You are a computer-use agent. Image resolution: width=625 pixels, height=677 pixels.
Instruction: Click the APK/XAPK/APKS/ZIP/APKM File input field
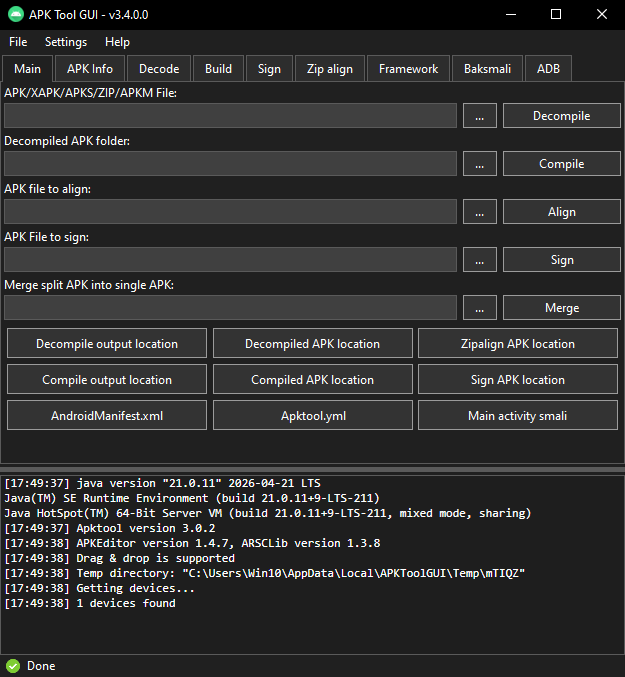pyautogui.click(x=230, y=115)
